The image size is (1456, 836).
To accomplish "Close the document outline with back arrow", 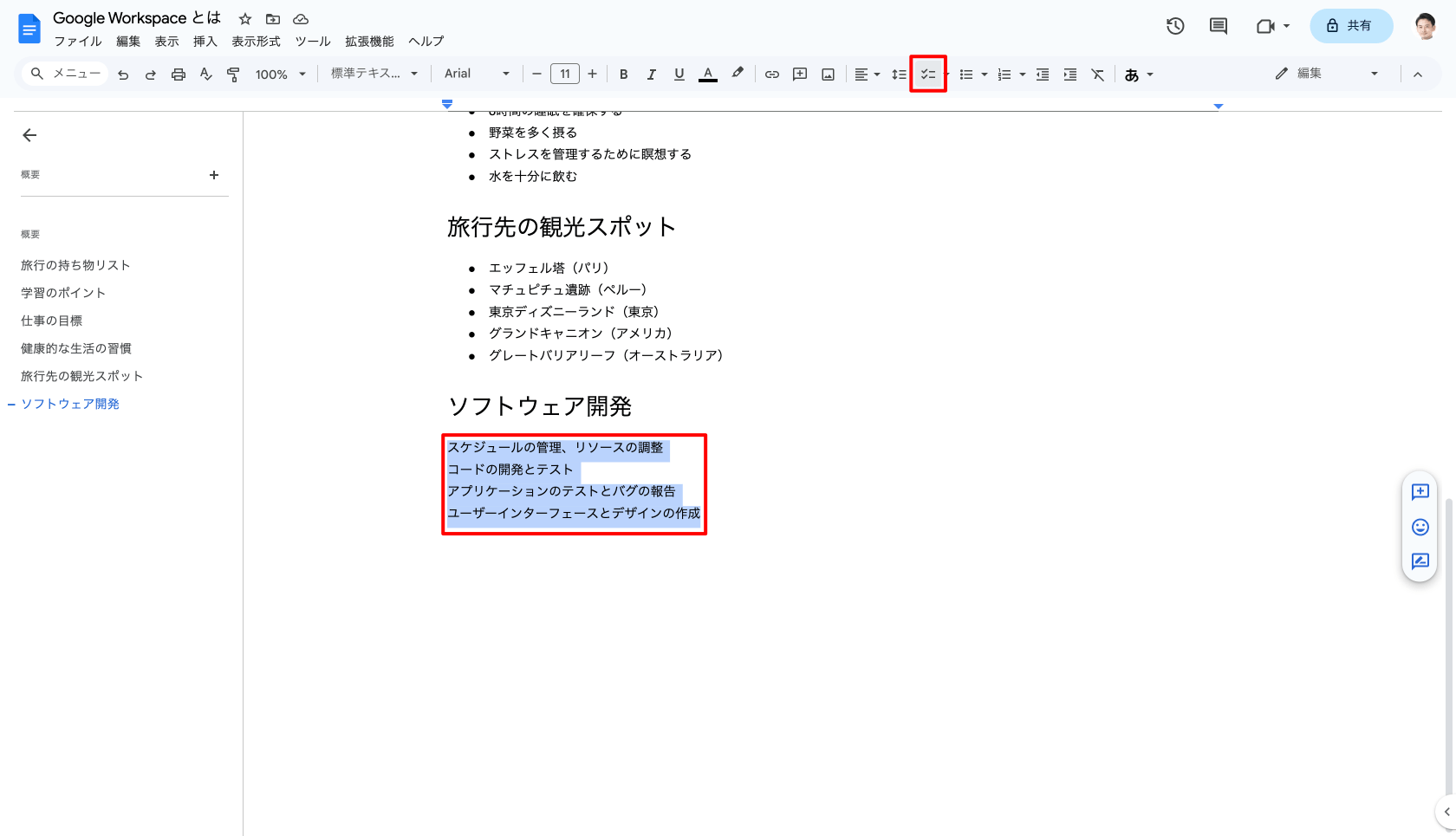I will [29, 135].
